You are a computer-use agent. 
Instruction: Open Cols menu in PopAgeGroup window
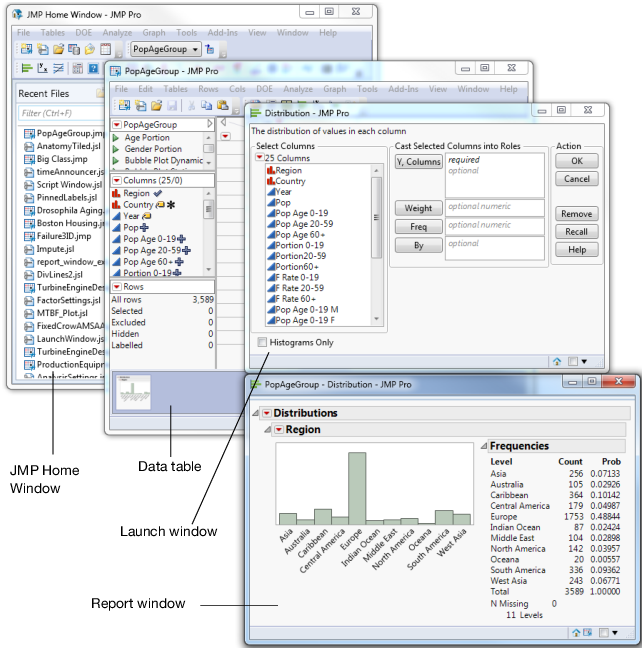[x=237, y=89]
